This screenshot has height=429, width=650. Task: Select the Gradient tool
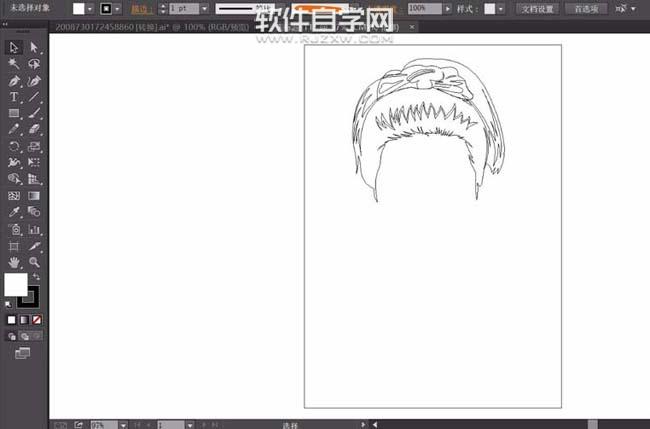pos(34,196)
